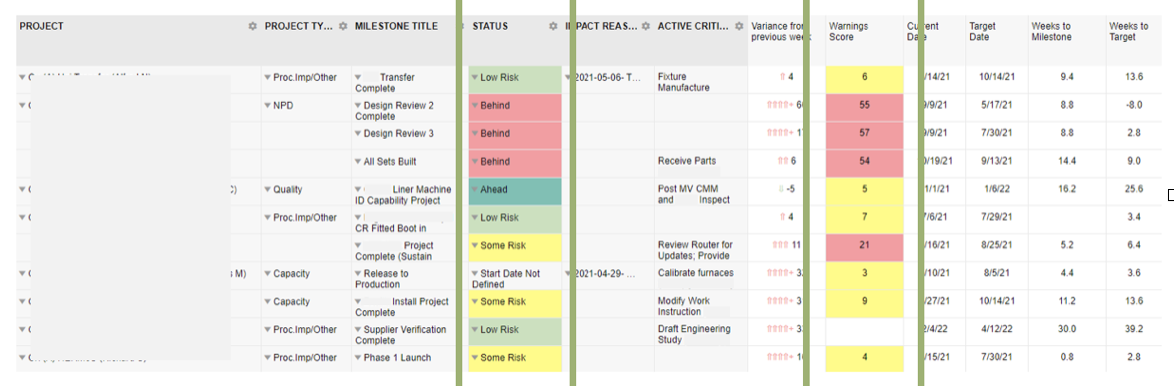
Task: Select the target date 9/13/21 cell
Action: coord(996,163)
